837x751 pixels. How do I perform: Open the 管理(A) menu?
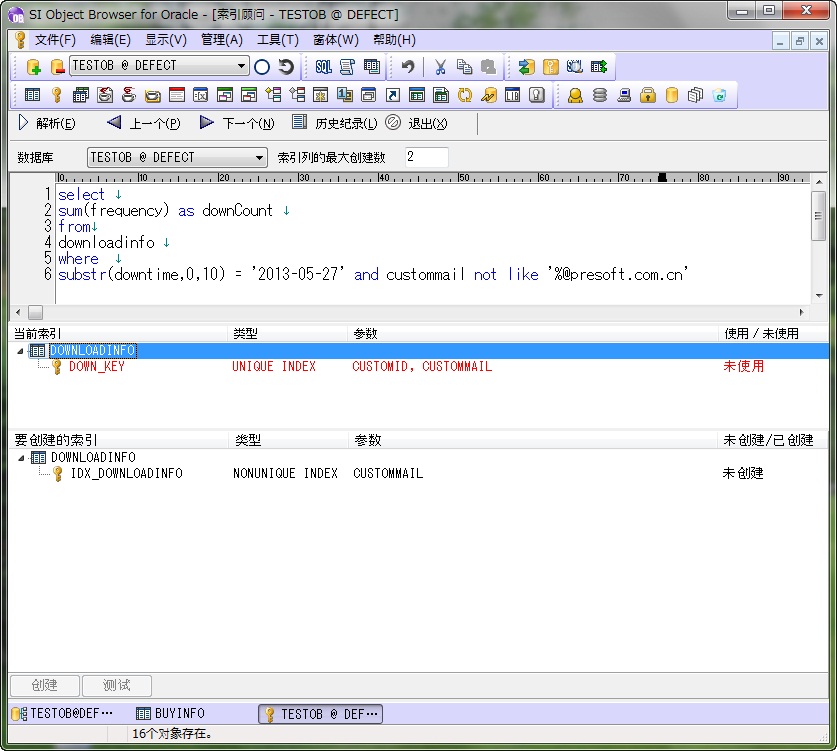pos(222,39)
